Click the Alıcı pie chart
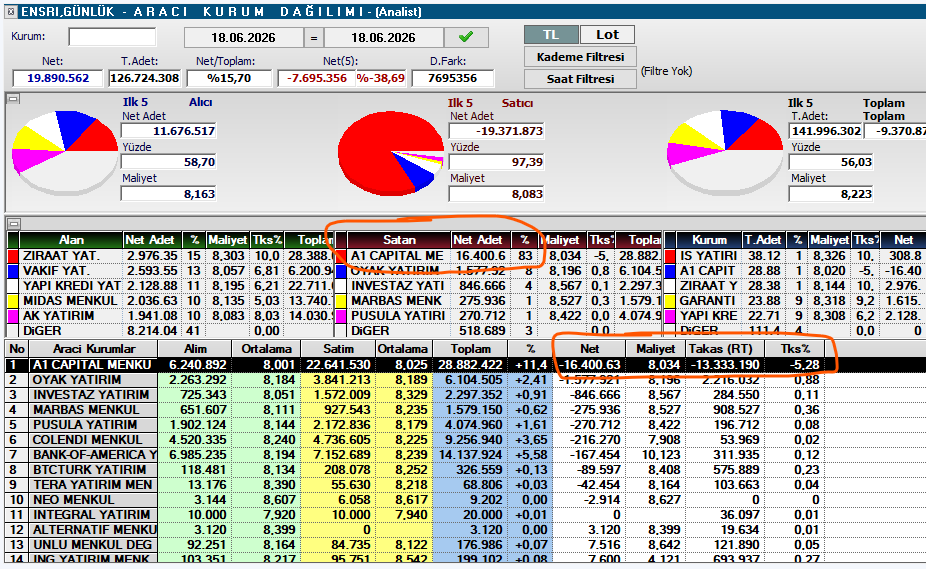The height and width of the screenshot is (569, 926). [64, 151]
